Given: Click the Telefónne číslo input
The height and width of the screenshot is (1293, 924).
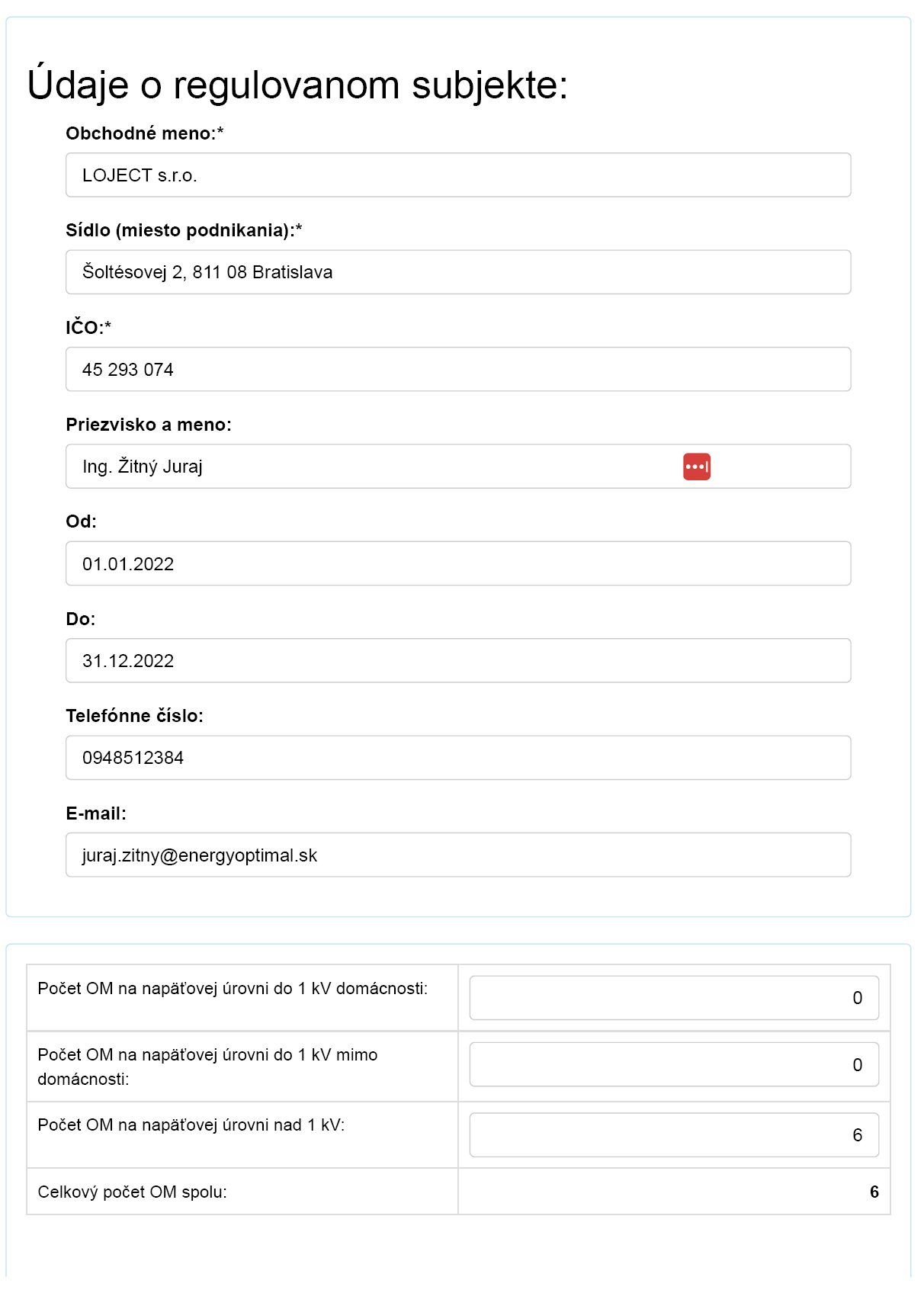Looking at the screenshot, I should click(458, 758).
